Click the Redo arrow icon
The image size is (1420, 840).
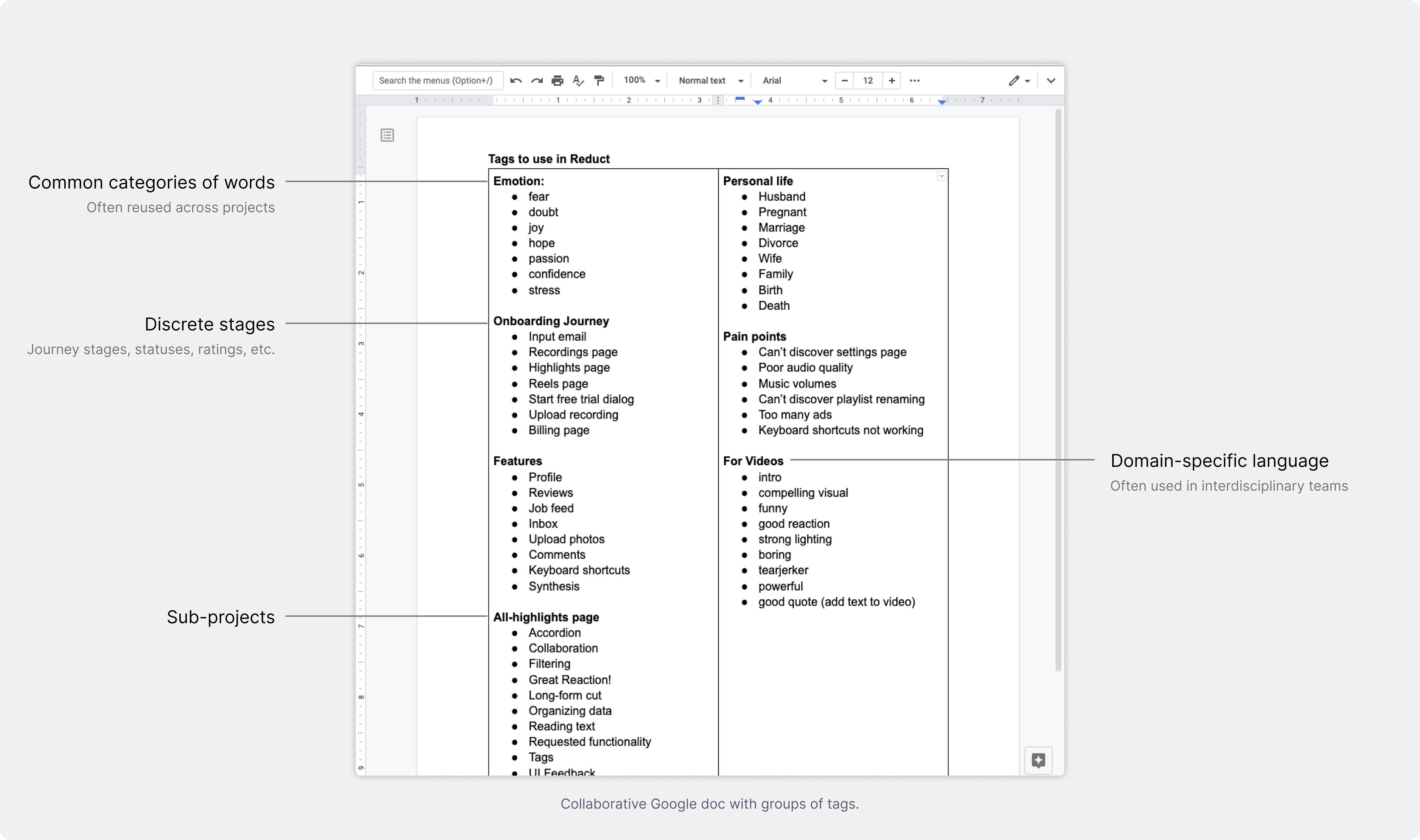pos(537,81)
